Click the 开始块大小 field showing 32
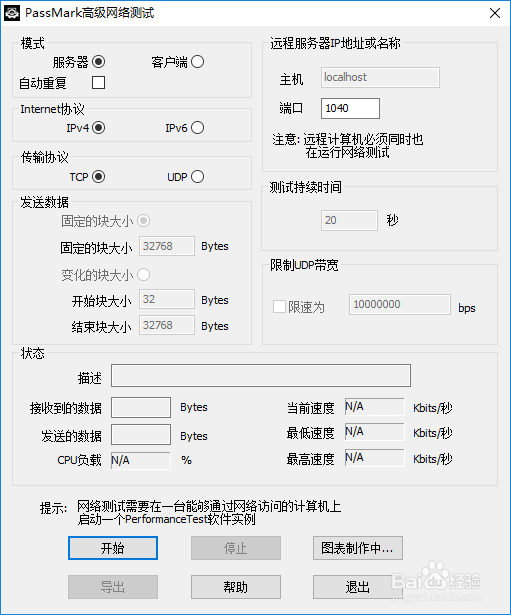Viewport: 511px width, 615px height. (x=167, y=300)
